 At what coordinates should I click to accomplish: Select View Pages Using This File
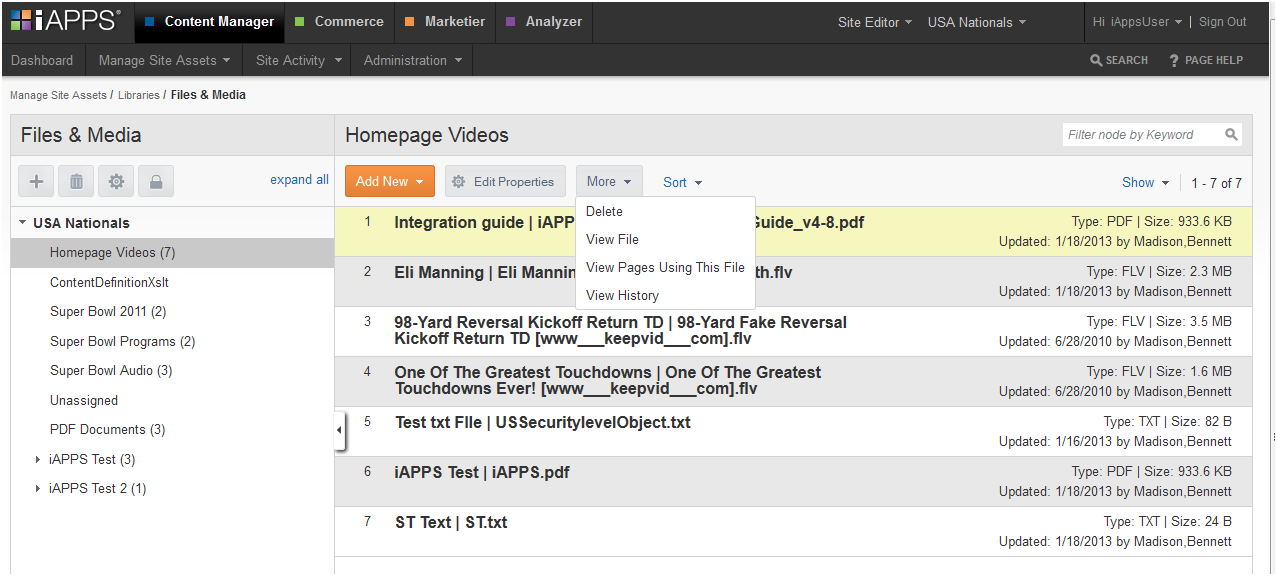[x=665, y=267]
